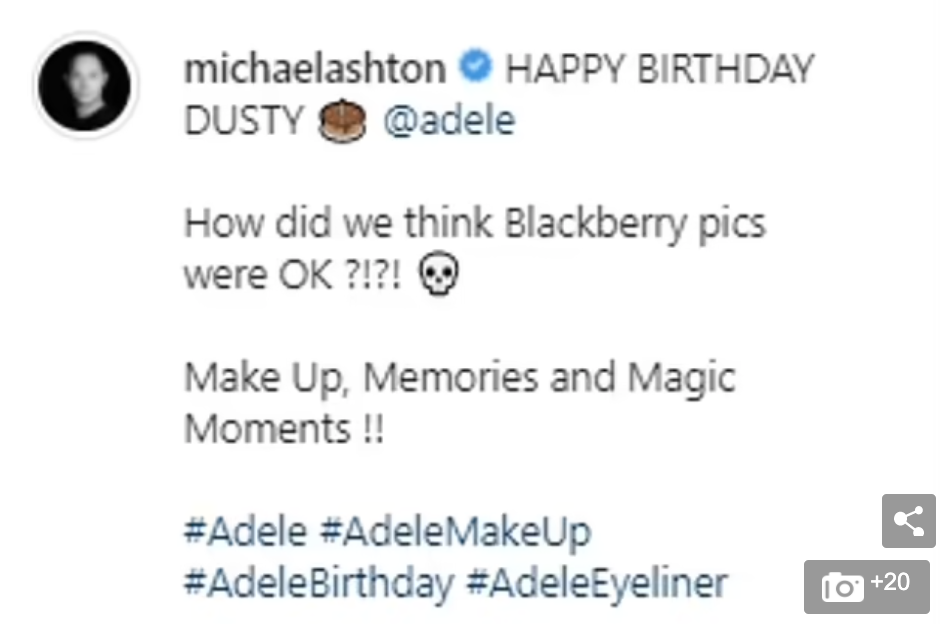Image resolution: width=940 pixels, height=624 pixels.
Task: Click the word Magic in the caption
Action: [682, 379]
